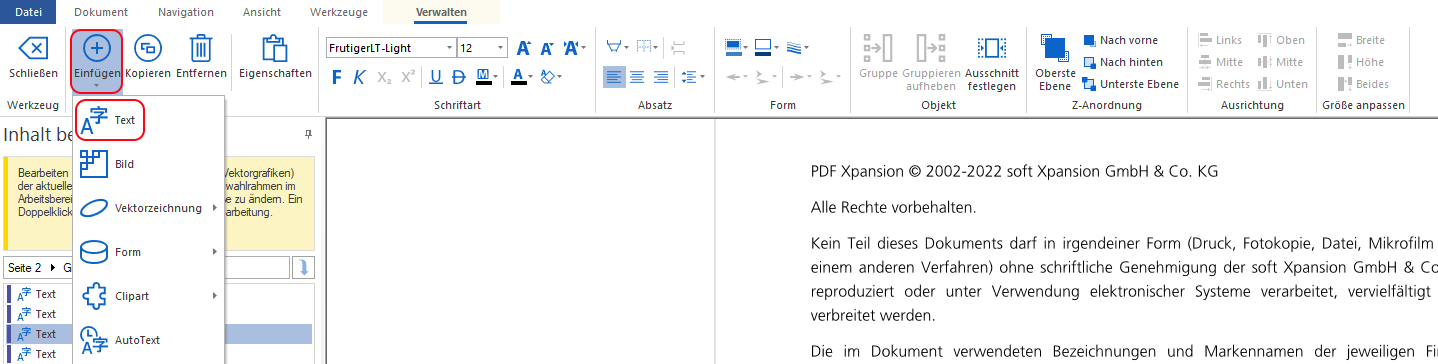Screen dimensions: 1438x364
Task: Click Nach vorne button
Action: [1120, 40]
